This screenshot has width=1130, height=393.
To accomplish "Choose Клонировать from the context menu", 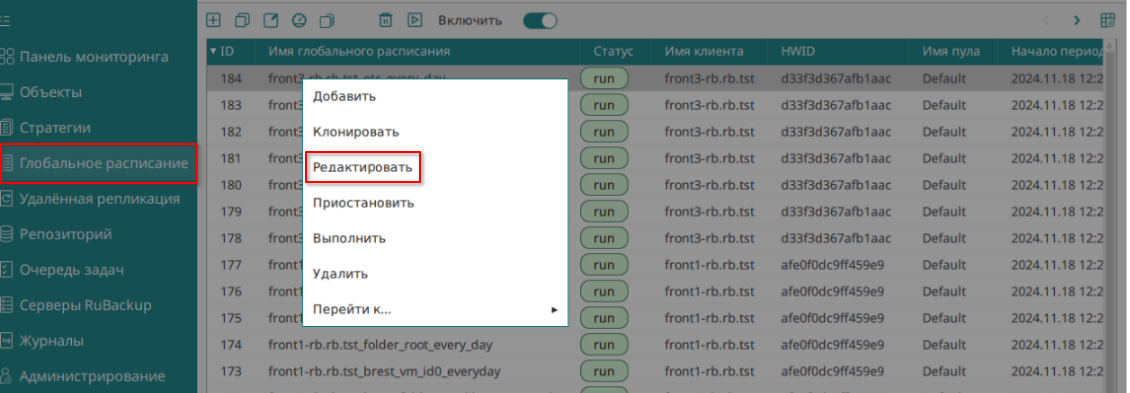I will (356, 132).
